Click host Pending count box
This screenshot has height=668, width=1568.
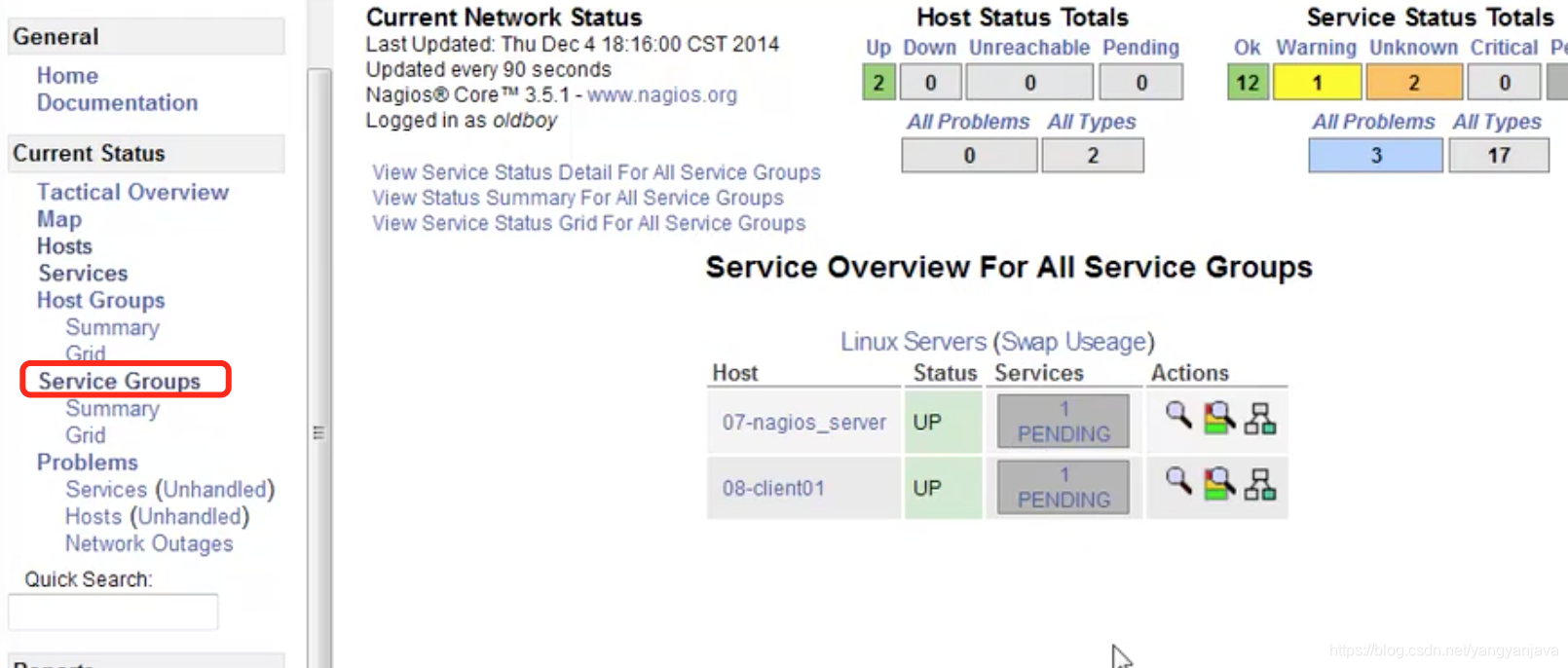point(1141,83)
